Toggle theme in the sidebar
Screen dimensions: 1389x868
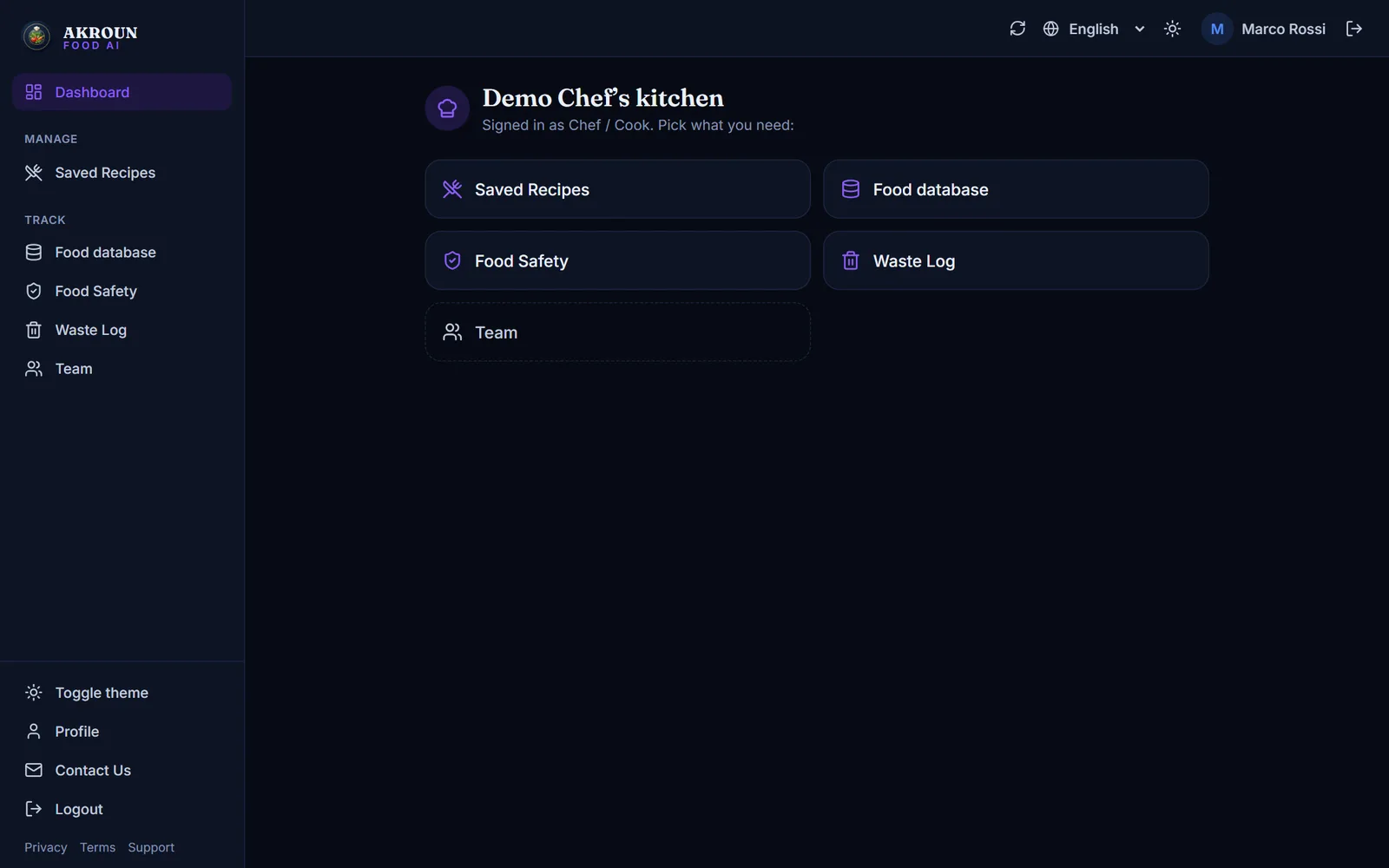coord(122,693)
